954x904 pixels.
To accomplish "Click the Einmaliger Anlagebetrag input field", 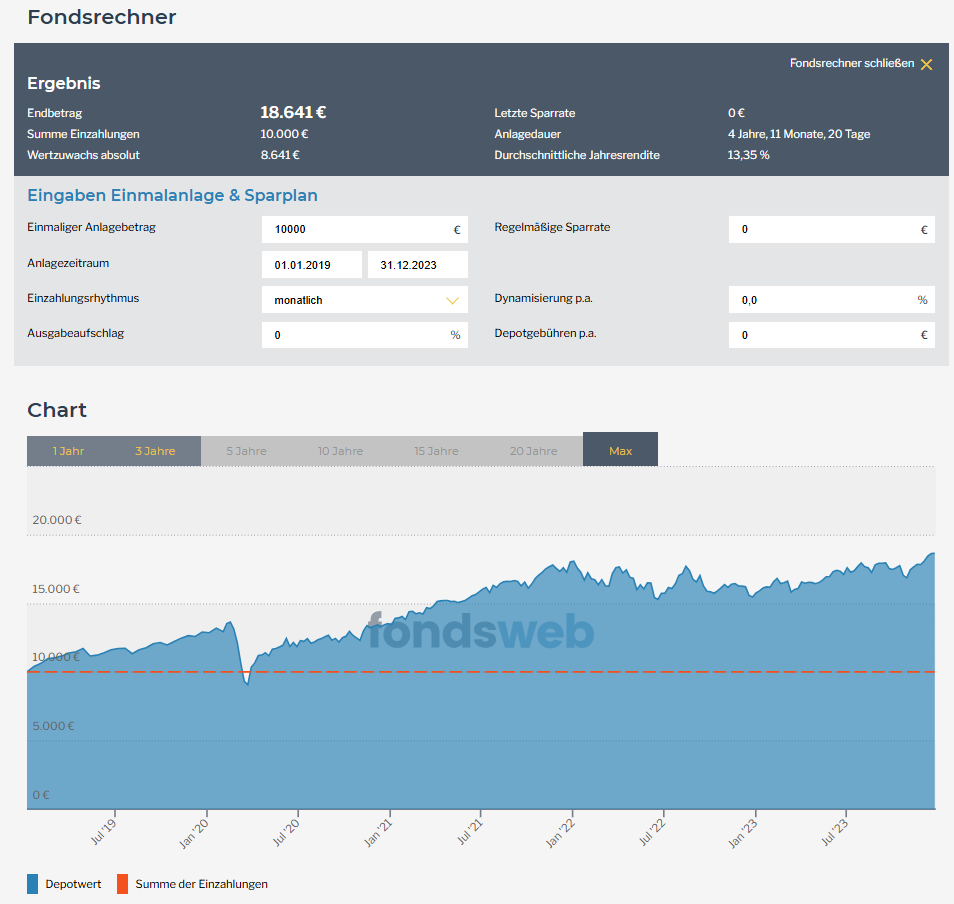I will coord(355,229).
